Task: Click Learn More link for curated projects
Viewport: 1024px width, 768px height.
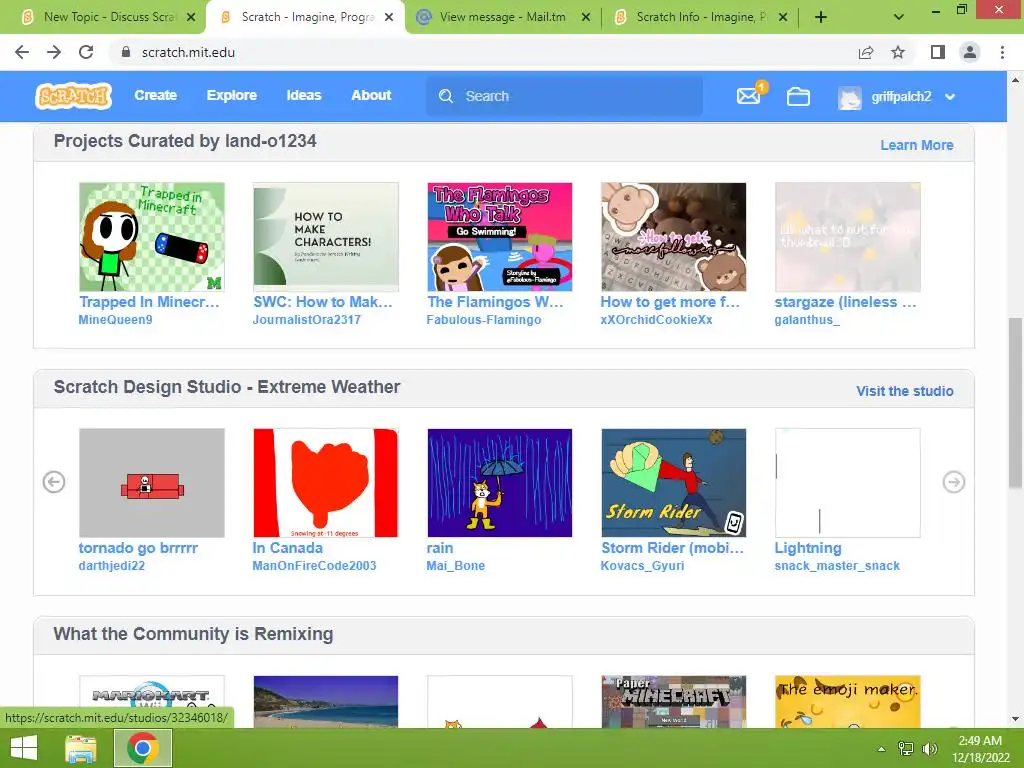Action: pos(916,145)
